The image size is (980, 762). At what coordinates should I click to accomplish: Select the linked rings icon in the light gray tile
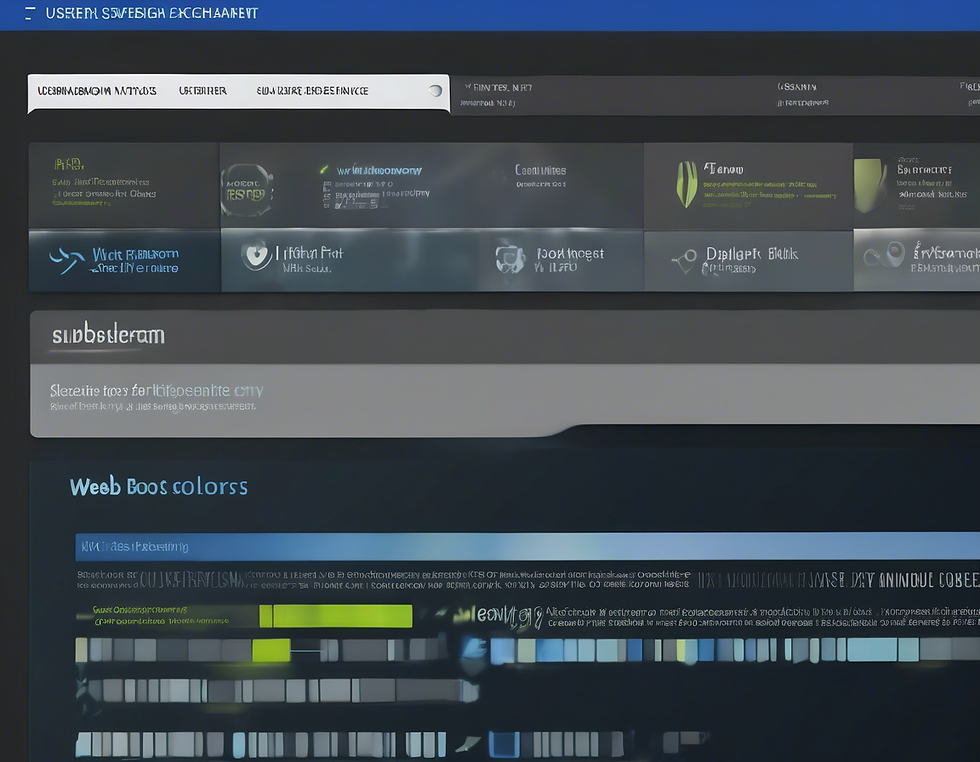(x=884, y=254)
